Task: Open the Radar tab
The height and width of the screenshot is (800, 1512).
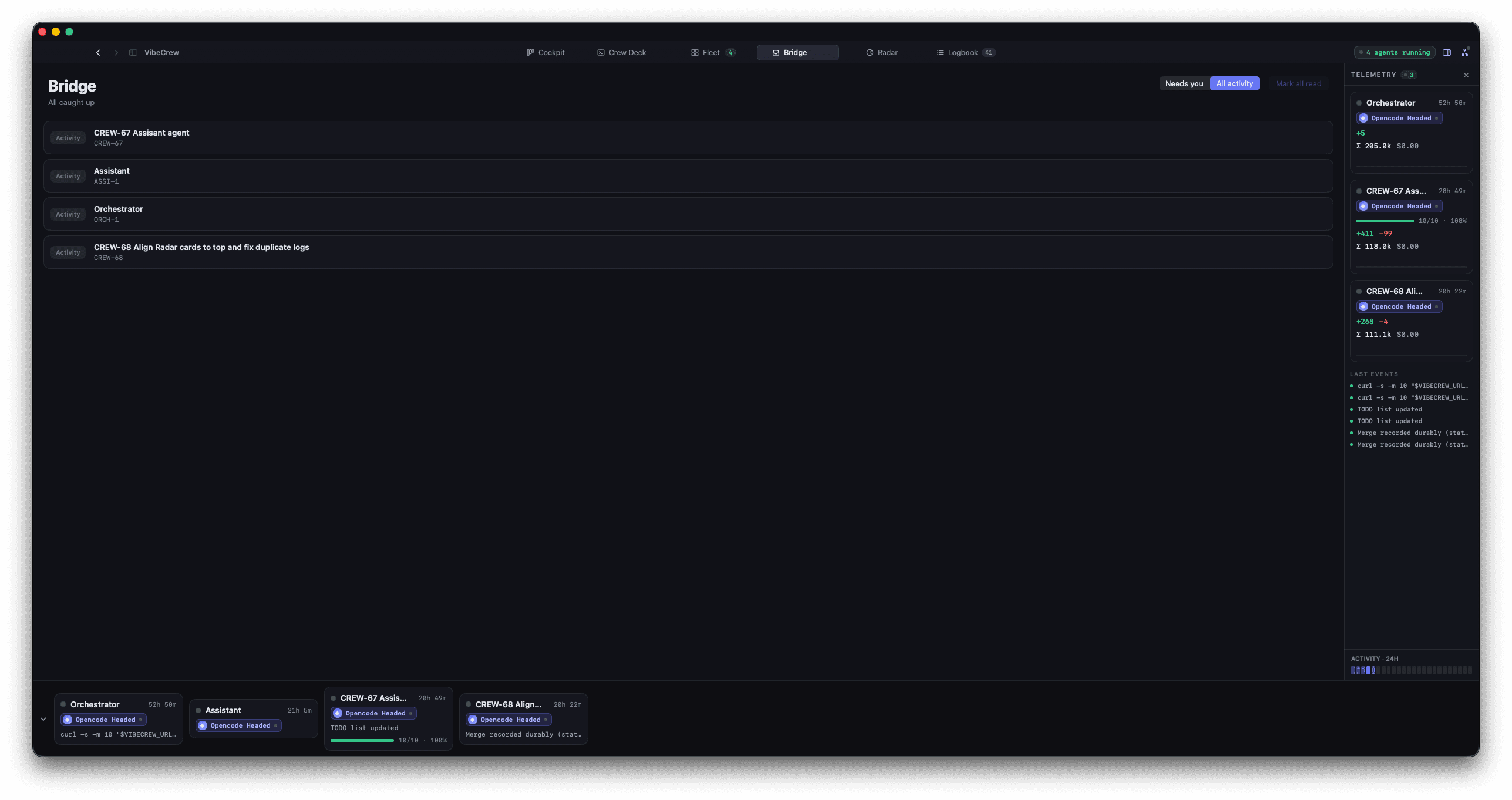Action: click(882, 53)
